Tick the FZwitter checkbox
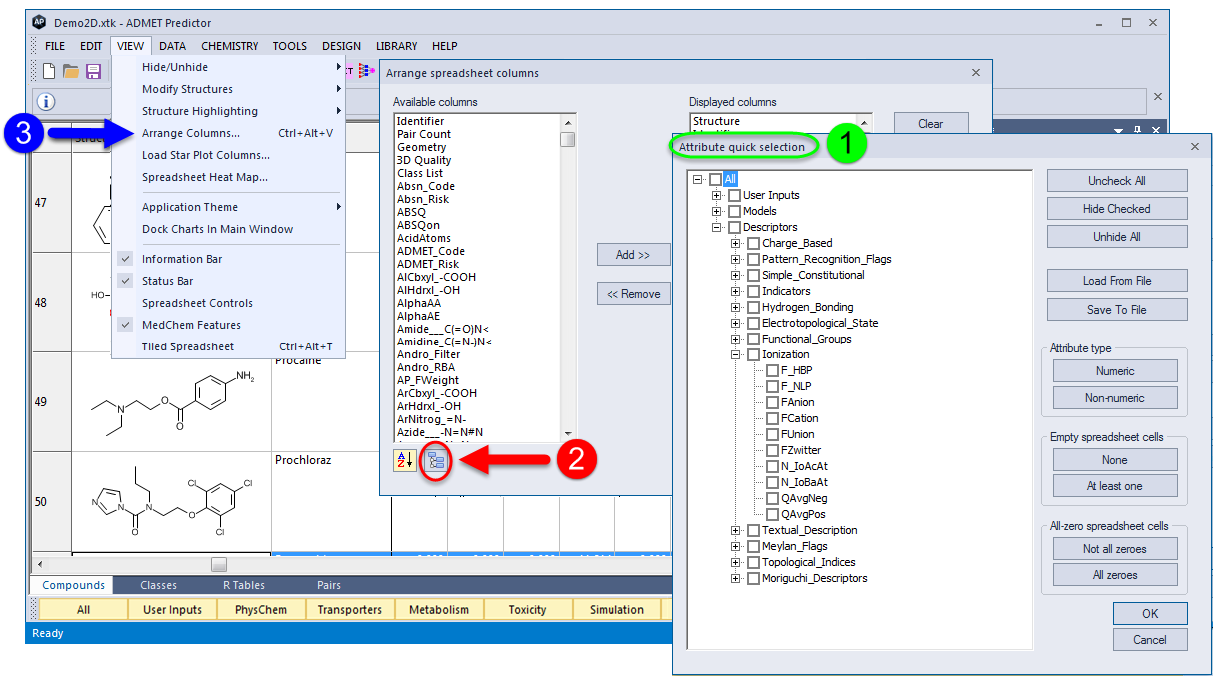This screenshot has height=687, width=1223. 772,450
